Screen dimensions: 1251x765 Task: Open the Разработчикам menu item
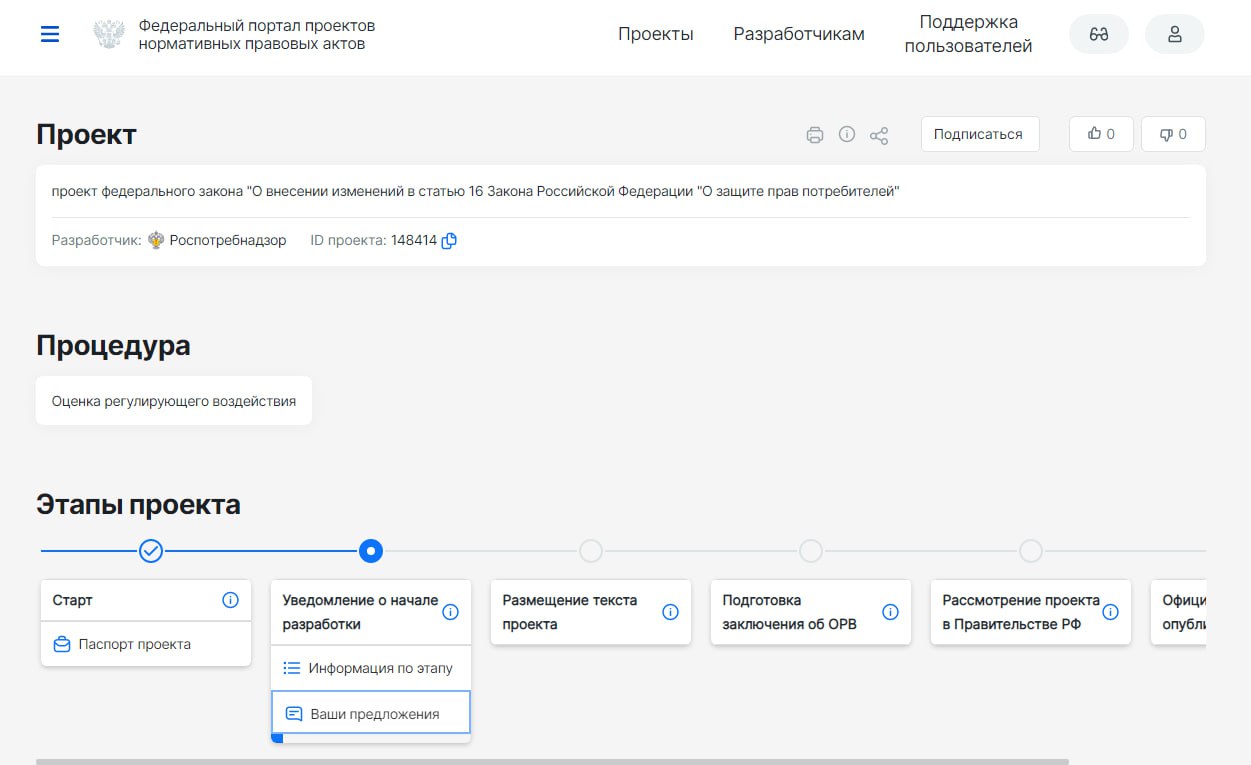click(799, 34)
